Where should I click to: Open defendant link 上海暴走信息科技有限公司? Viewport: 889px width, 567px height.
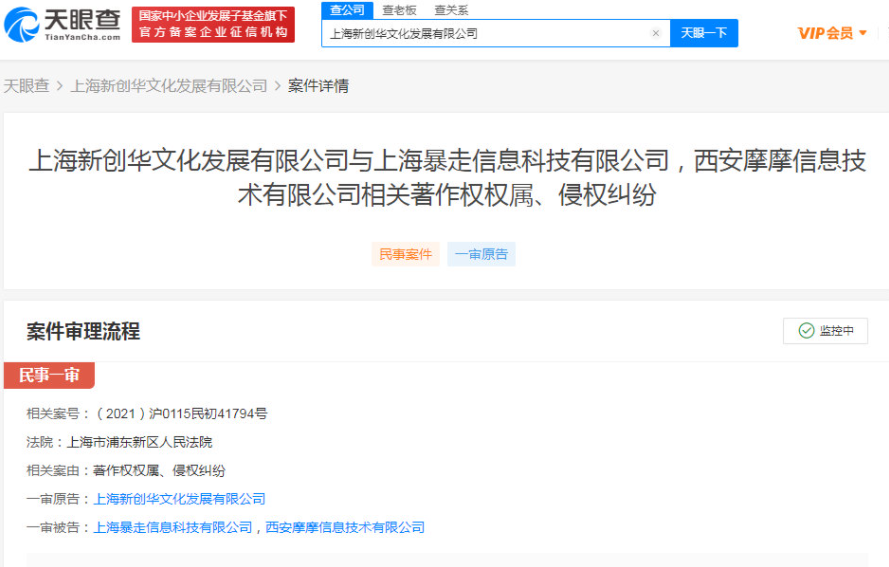point(173,527)
